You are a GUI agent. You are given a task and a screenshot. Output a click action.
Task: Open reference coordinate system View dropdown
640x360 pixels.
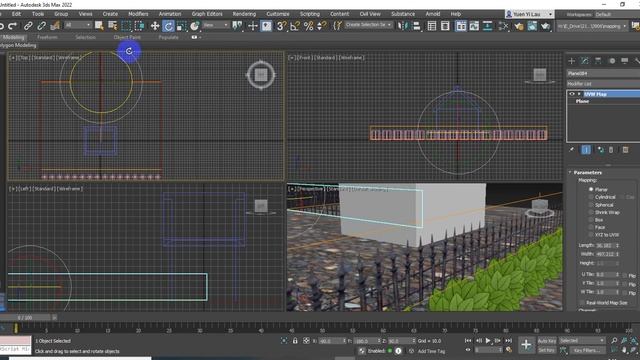216,25
